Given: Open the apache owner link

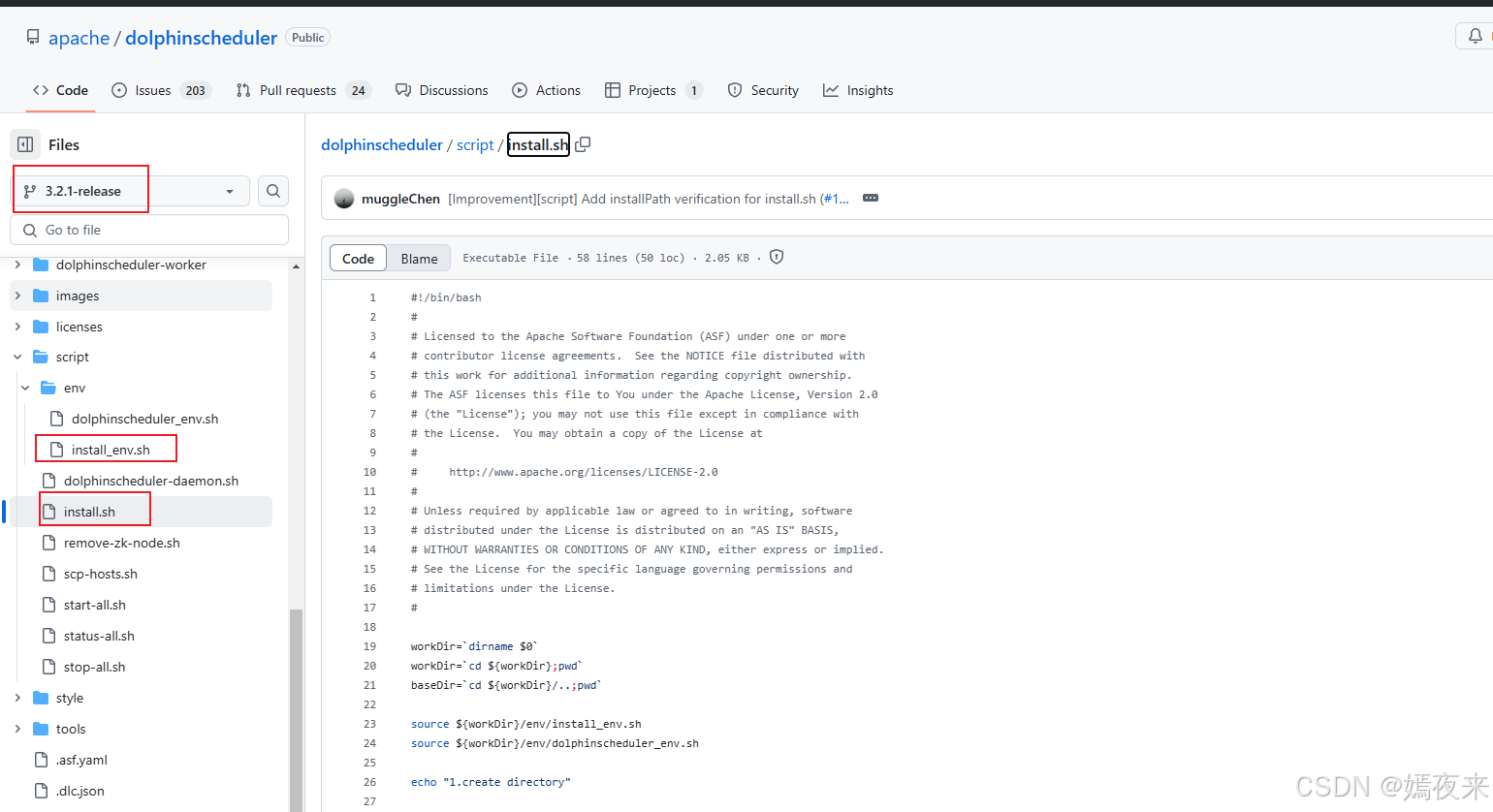Looking at the screenshot, I should (x=79, y=38).
